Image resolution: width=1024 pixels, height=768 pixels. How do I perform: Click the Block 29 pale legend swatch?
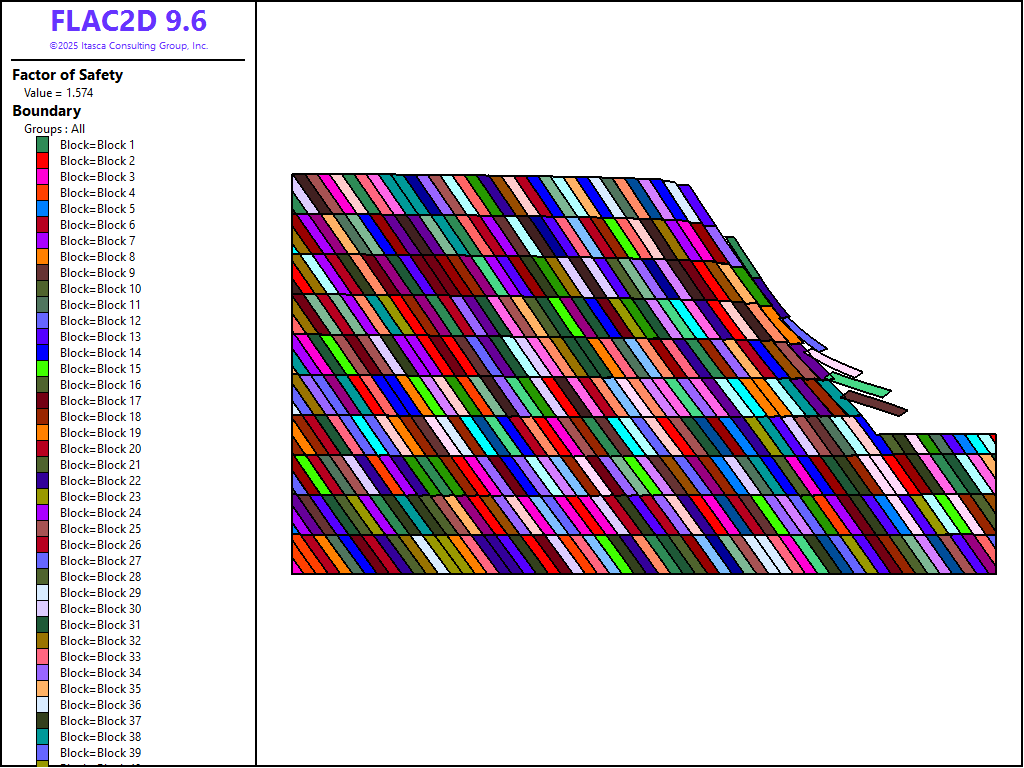[x=43, y=593]
